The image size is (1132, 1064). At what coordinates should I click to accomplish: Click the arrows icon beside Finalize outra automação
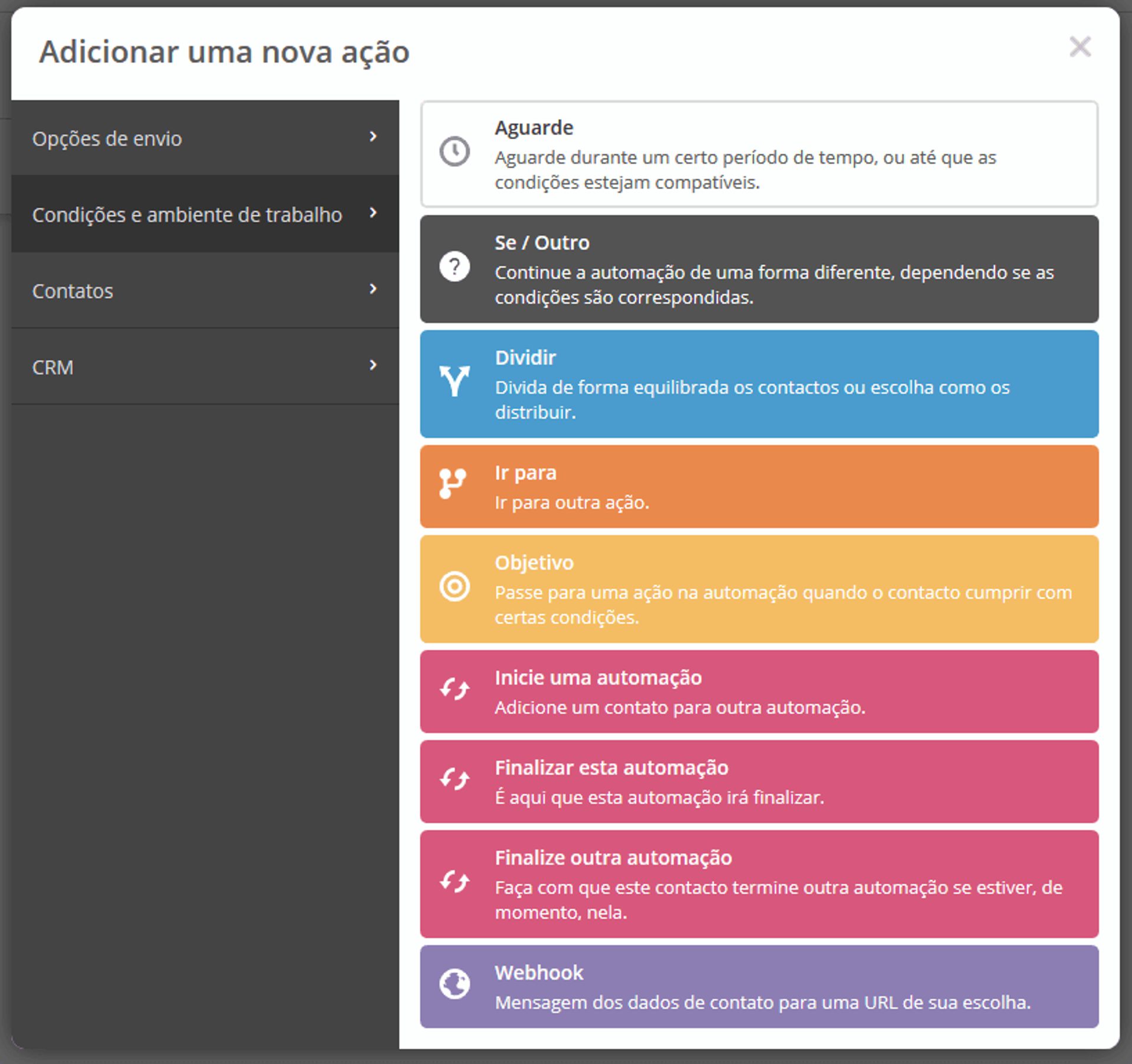[x=454, y=881]
